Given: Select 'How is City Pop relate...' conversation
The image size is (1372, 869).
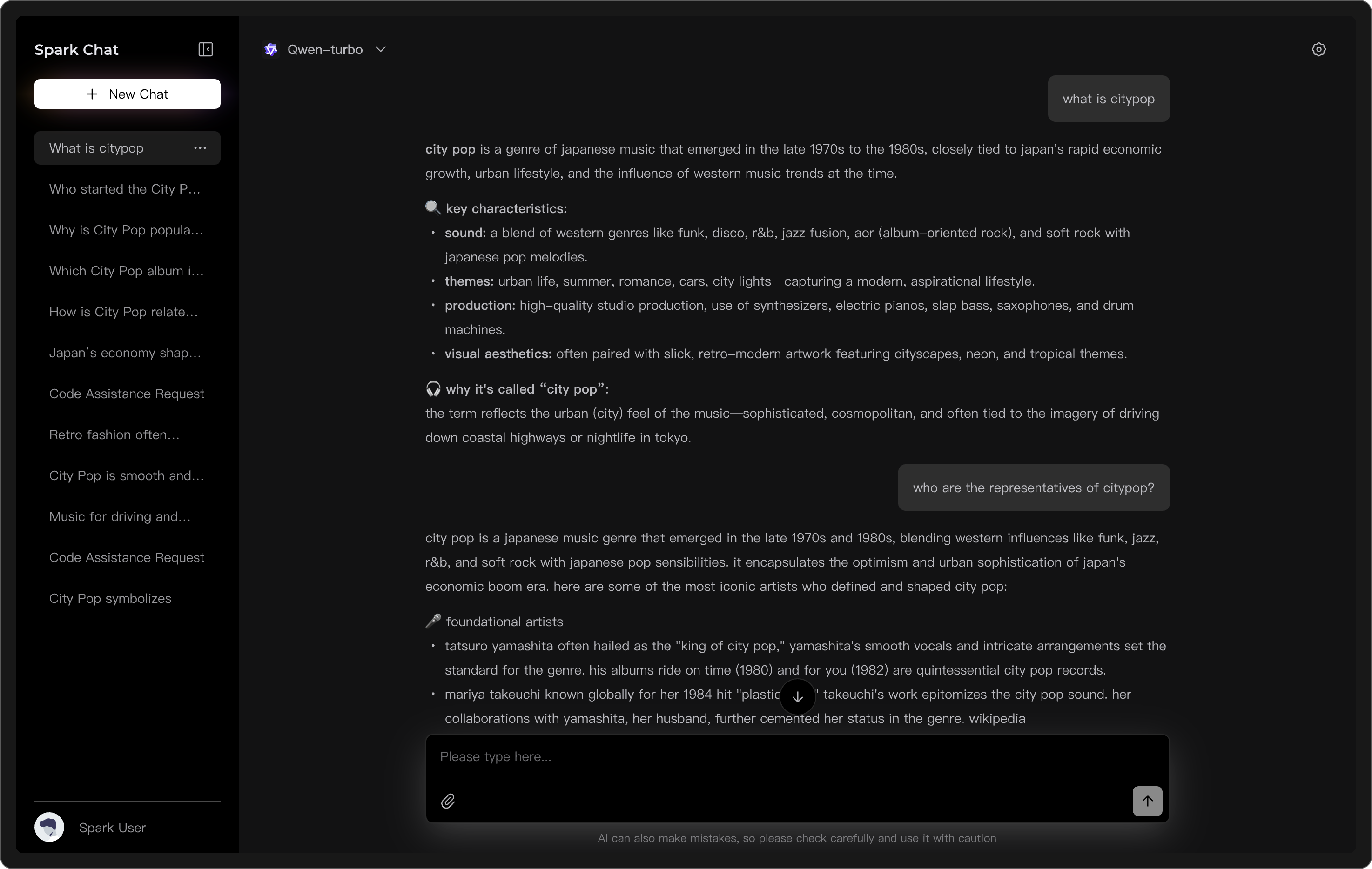Looking at the screenshot, I should 124,312.
